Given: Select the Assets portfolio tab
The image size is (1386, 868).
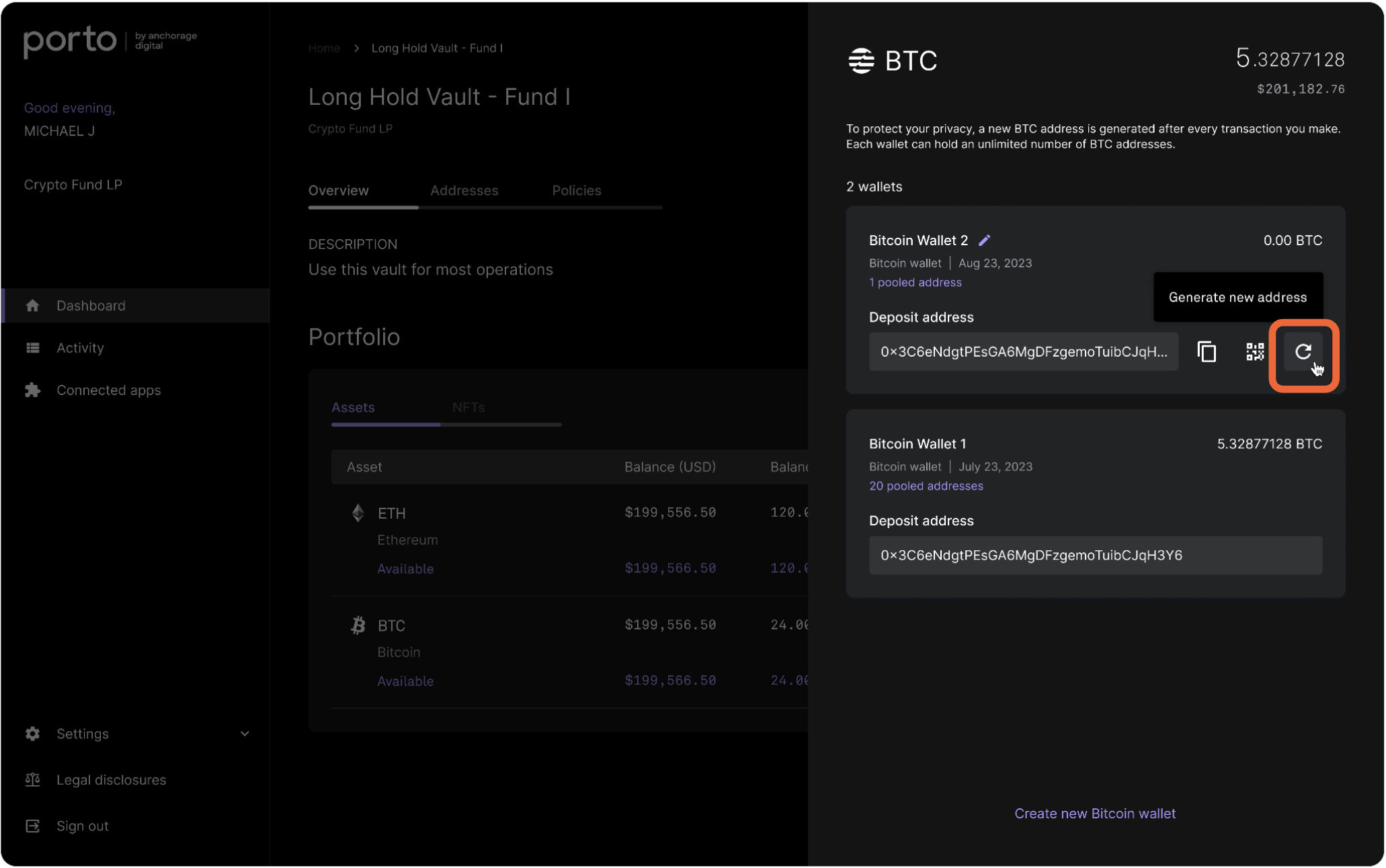Looking at the screenshot, I should pos(353,408).
